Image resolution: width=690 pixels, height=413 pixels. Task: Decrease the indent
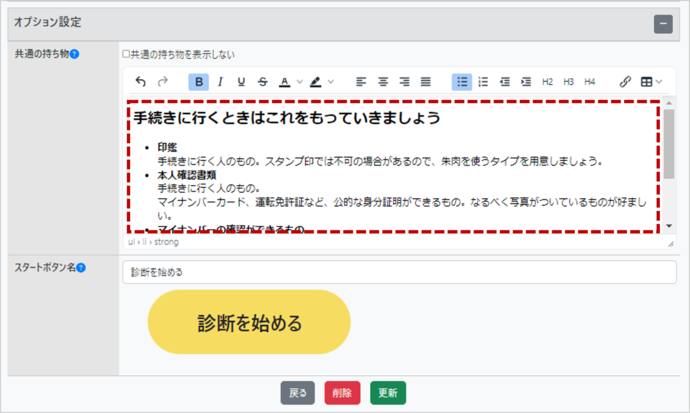[x=505, y=82]
